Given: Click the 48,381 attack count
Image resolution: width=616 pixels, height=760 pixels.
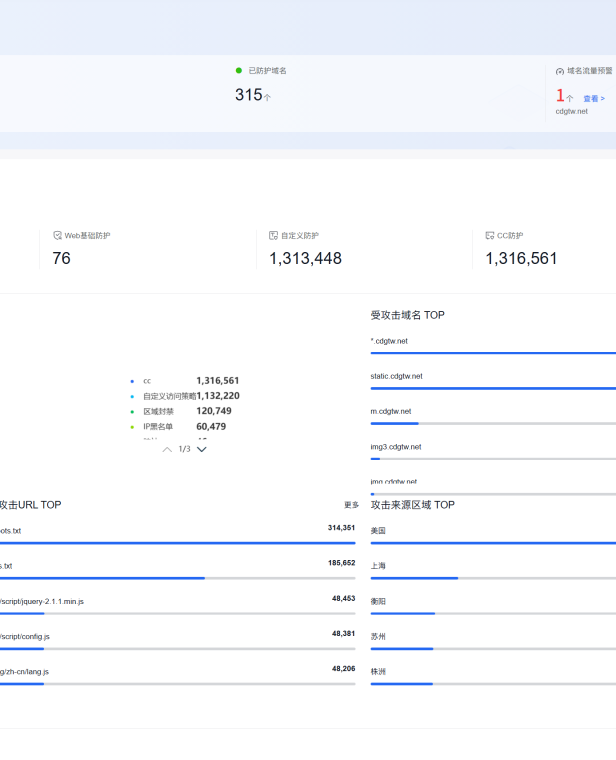Looking at the screenshot, I should 344,633.
